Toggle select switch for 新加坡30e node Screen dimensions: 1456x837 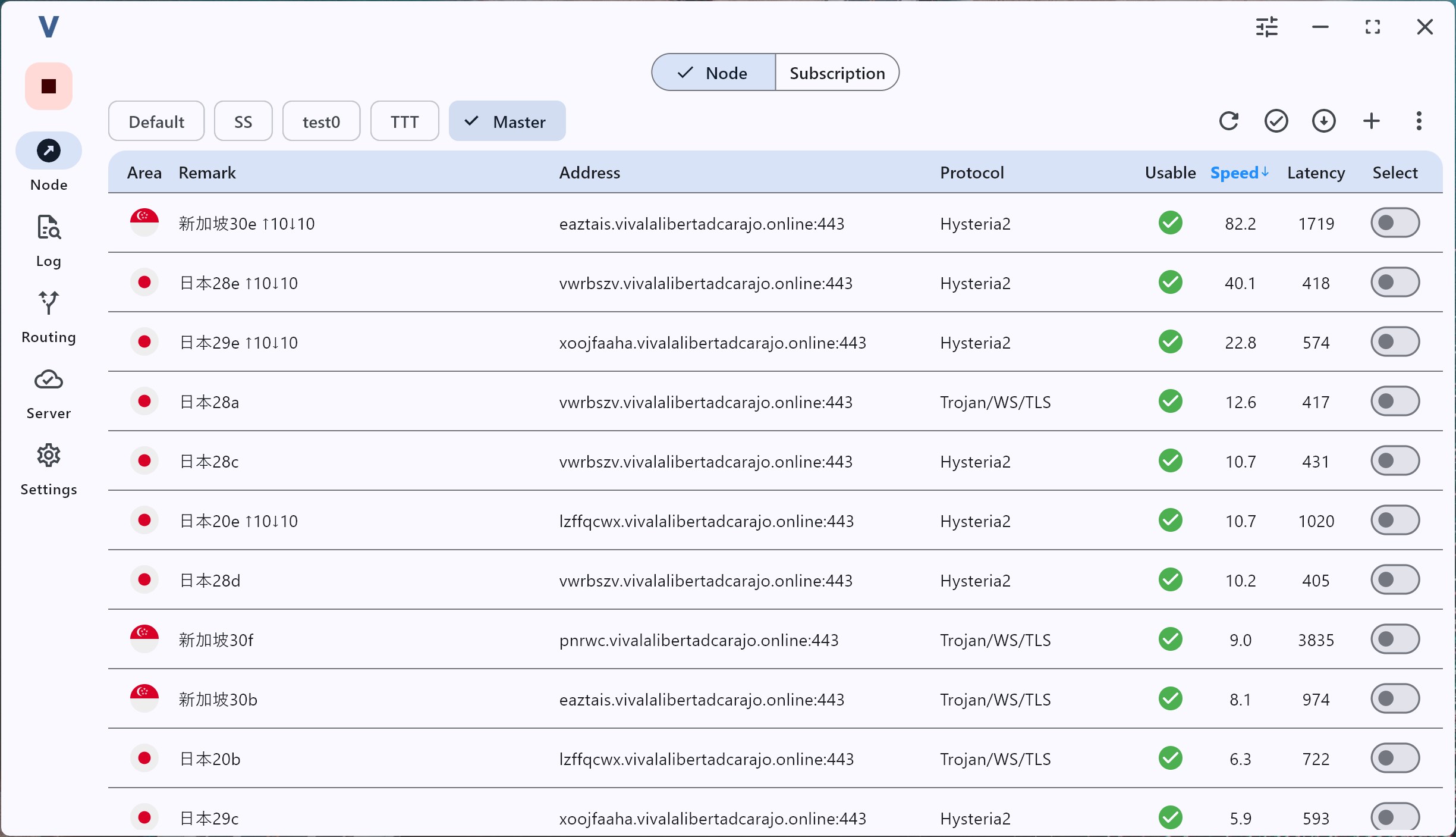[x=1395, y=223]
